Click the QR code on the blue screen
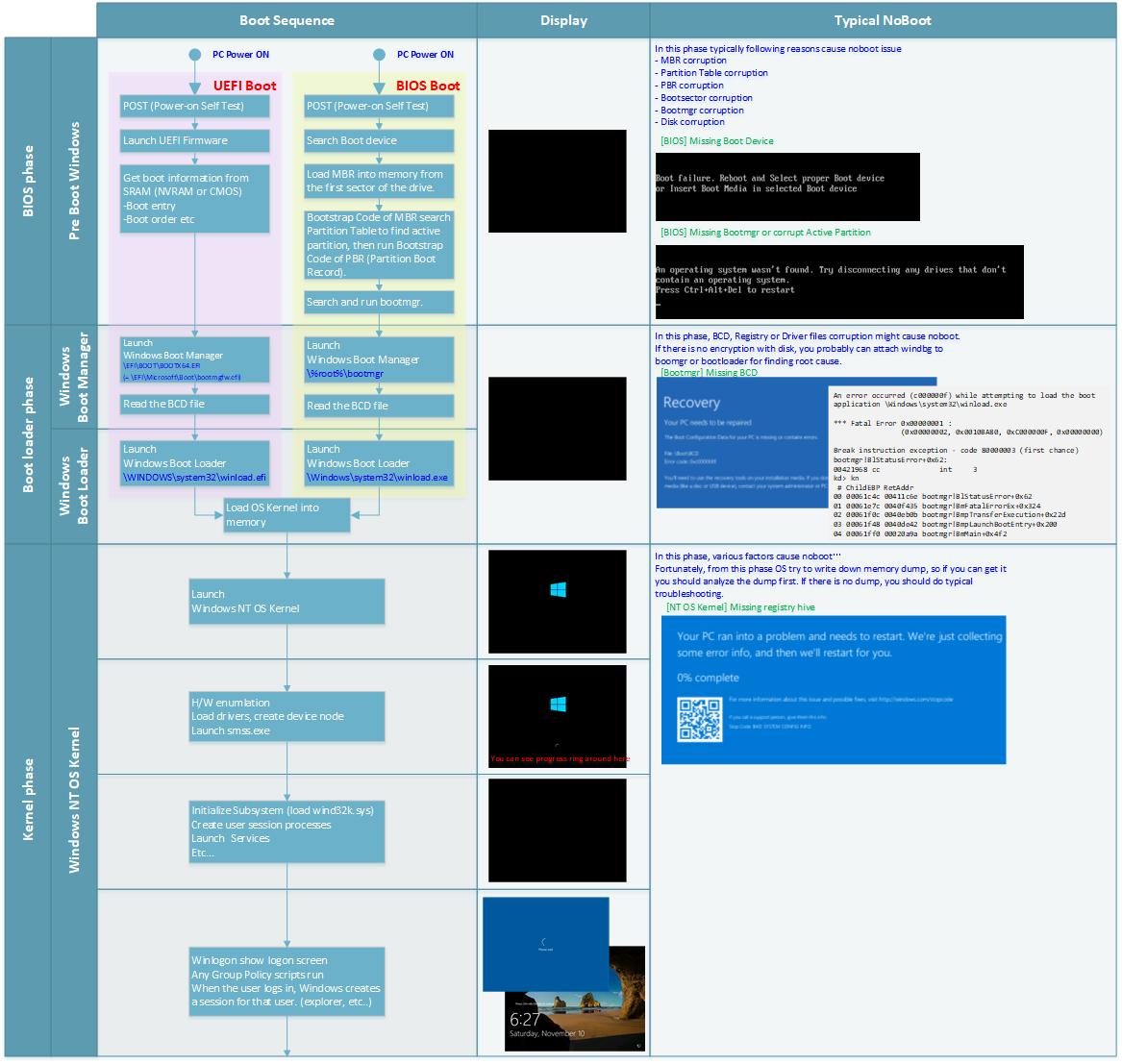 point(700,720)
